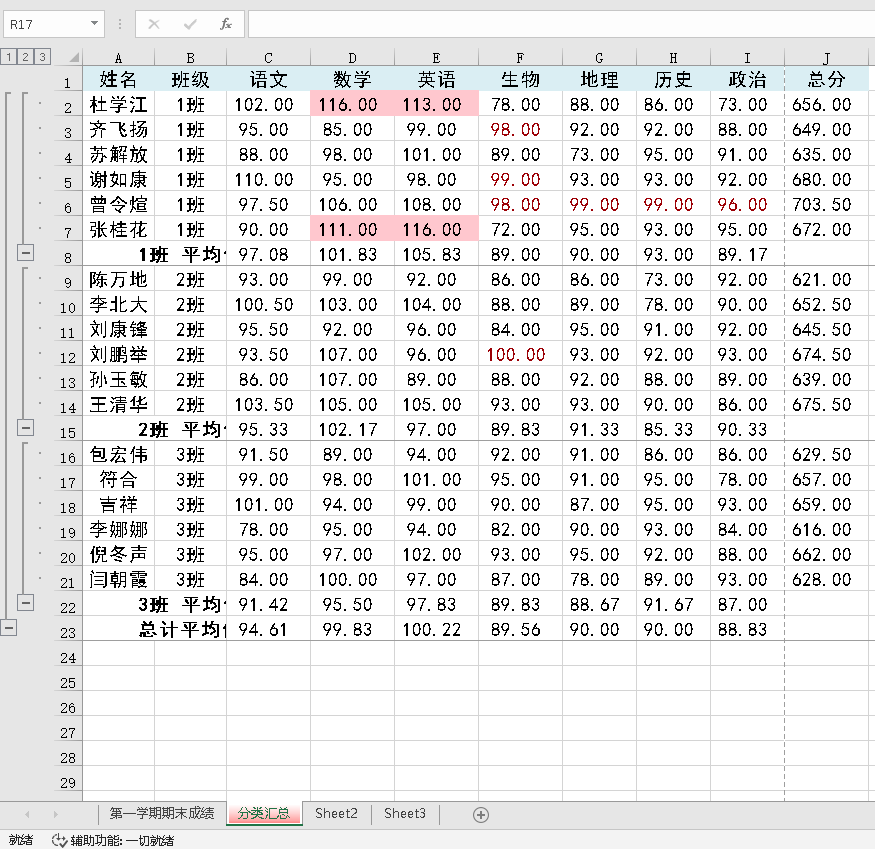Collapse the grand total outline group
Image resolution: width=875 pixels, height=849 pixels.
[x=9, y=627]
